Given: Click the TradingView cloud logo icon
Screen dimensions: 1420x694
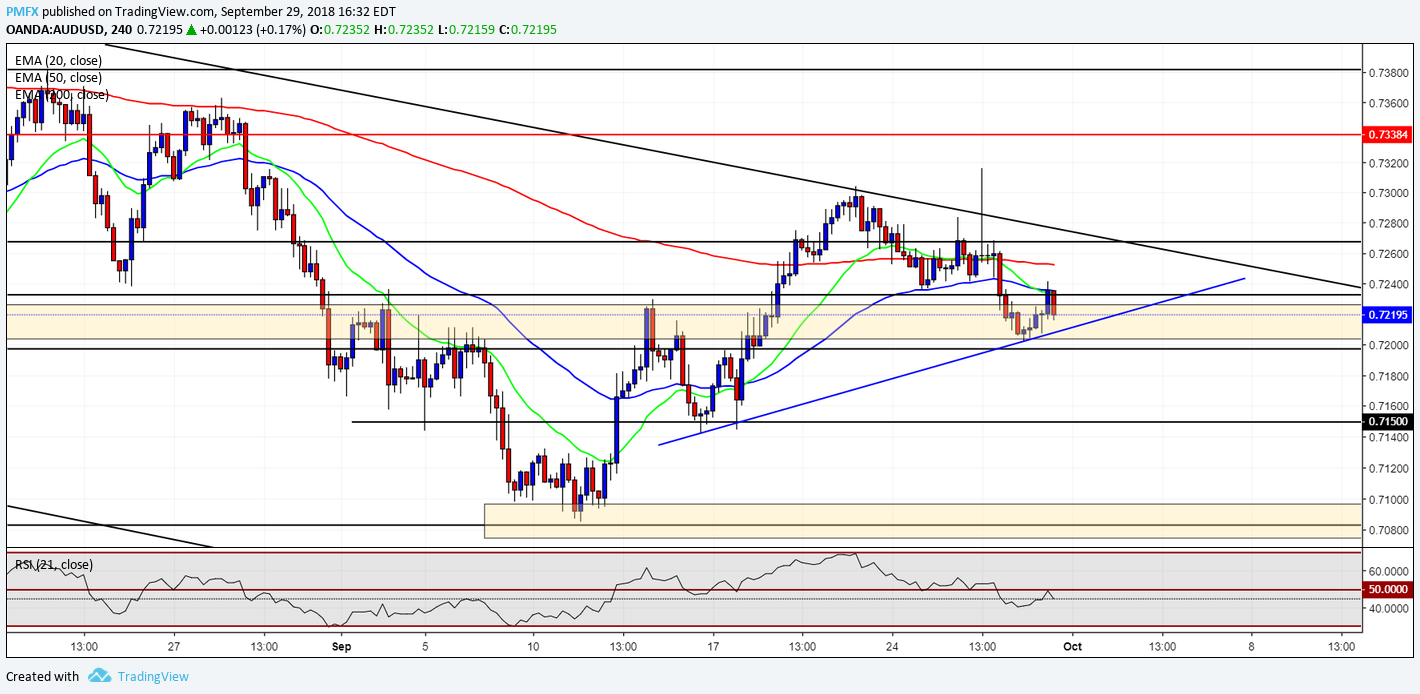Looking at the screenshot, I should pos(98,676).
